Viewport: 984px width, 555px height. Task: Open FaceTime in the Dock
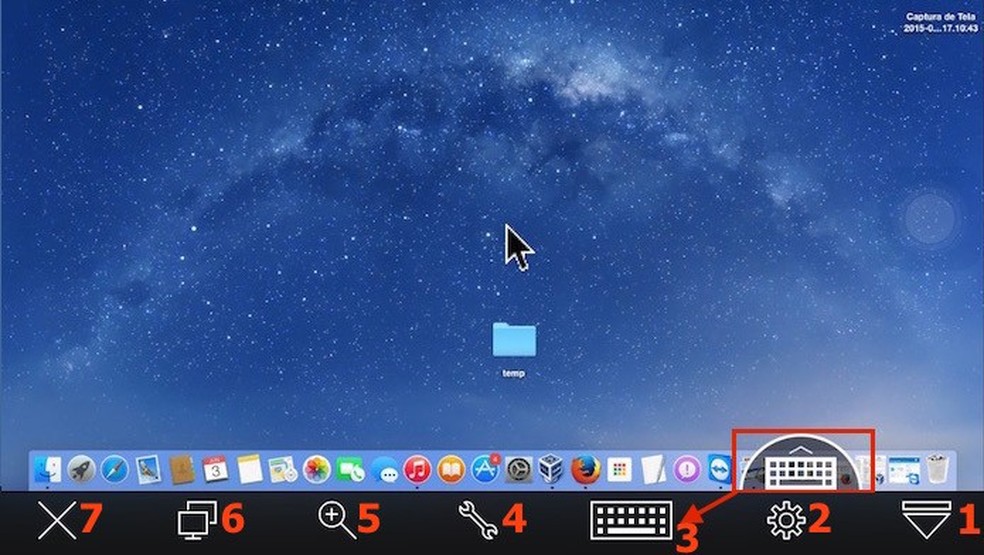tap(350, 470)
